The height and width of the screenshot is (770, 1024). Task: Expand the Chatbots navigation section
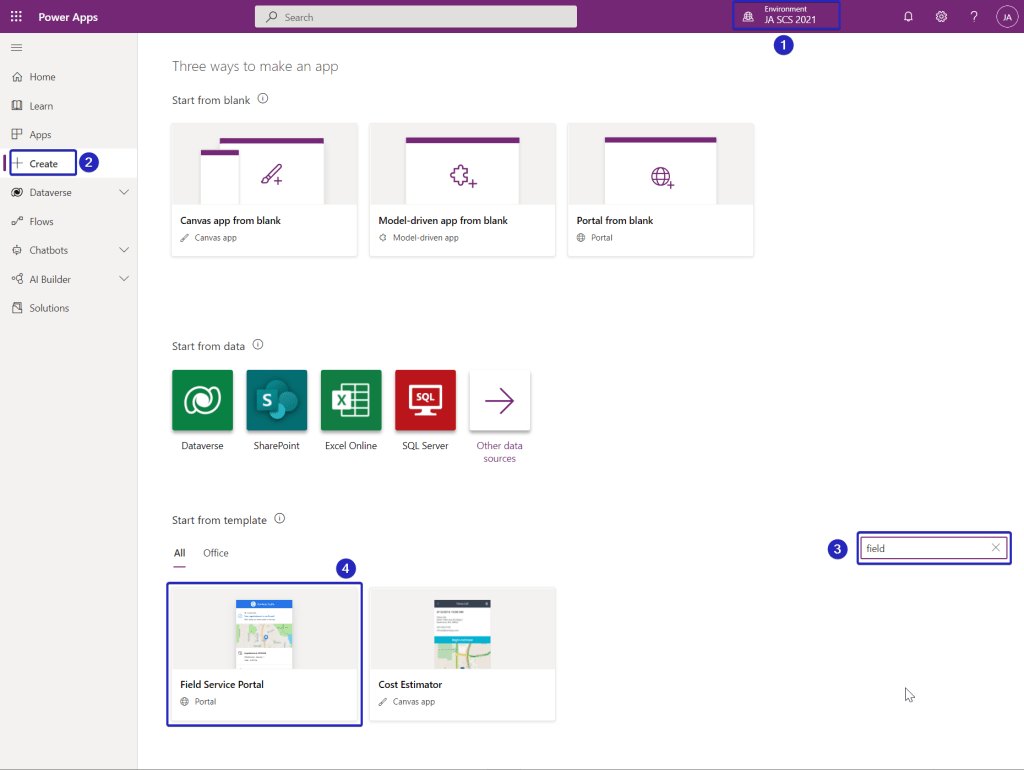pos(124,250)
